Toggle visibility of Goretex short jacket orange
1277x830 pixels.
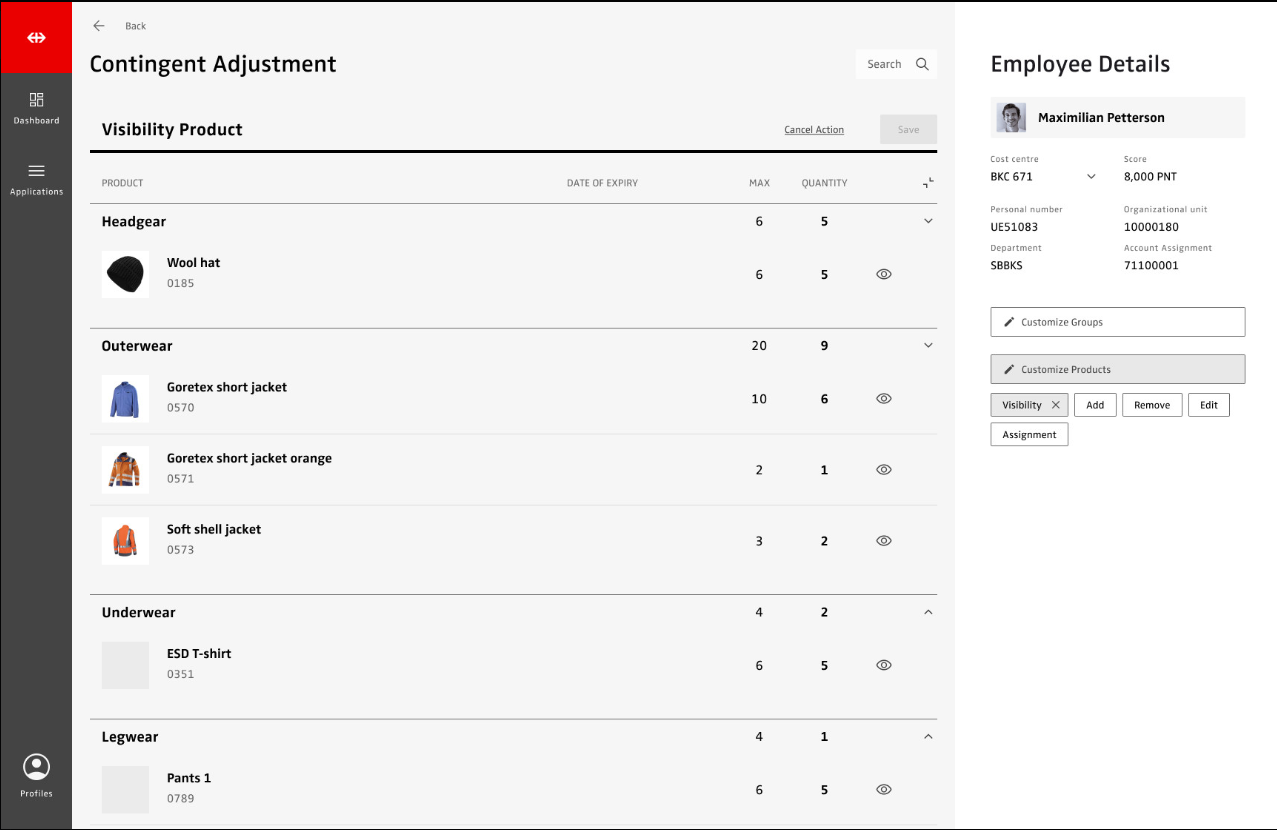click(x=883, y=470)
